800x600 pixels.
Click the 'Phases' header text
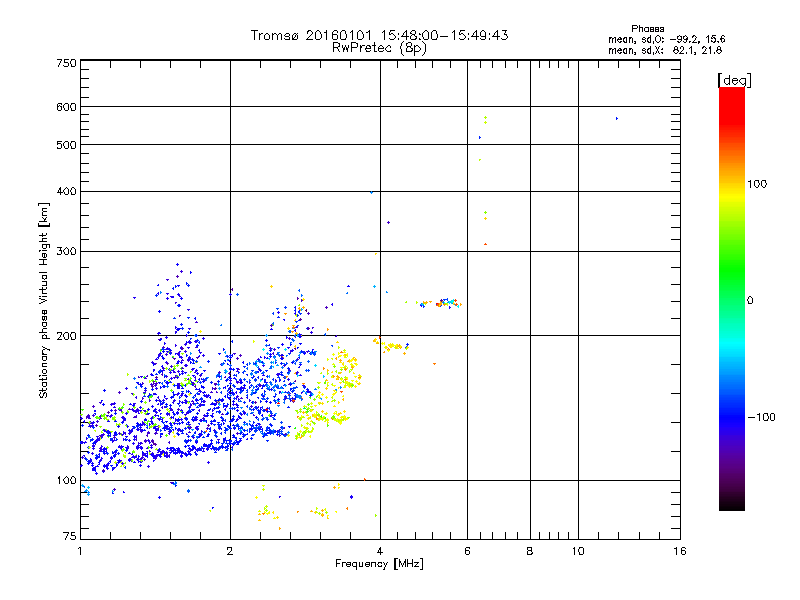tap(647, 29)
